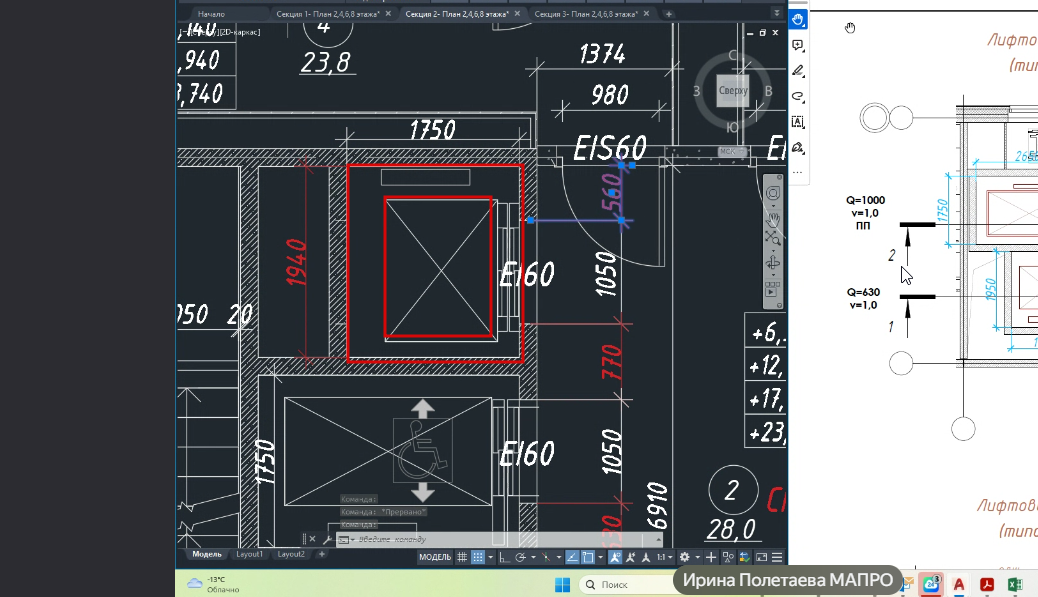
Task: Close the Секция 1 drawing tab
Action: [388, 13]
